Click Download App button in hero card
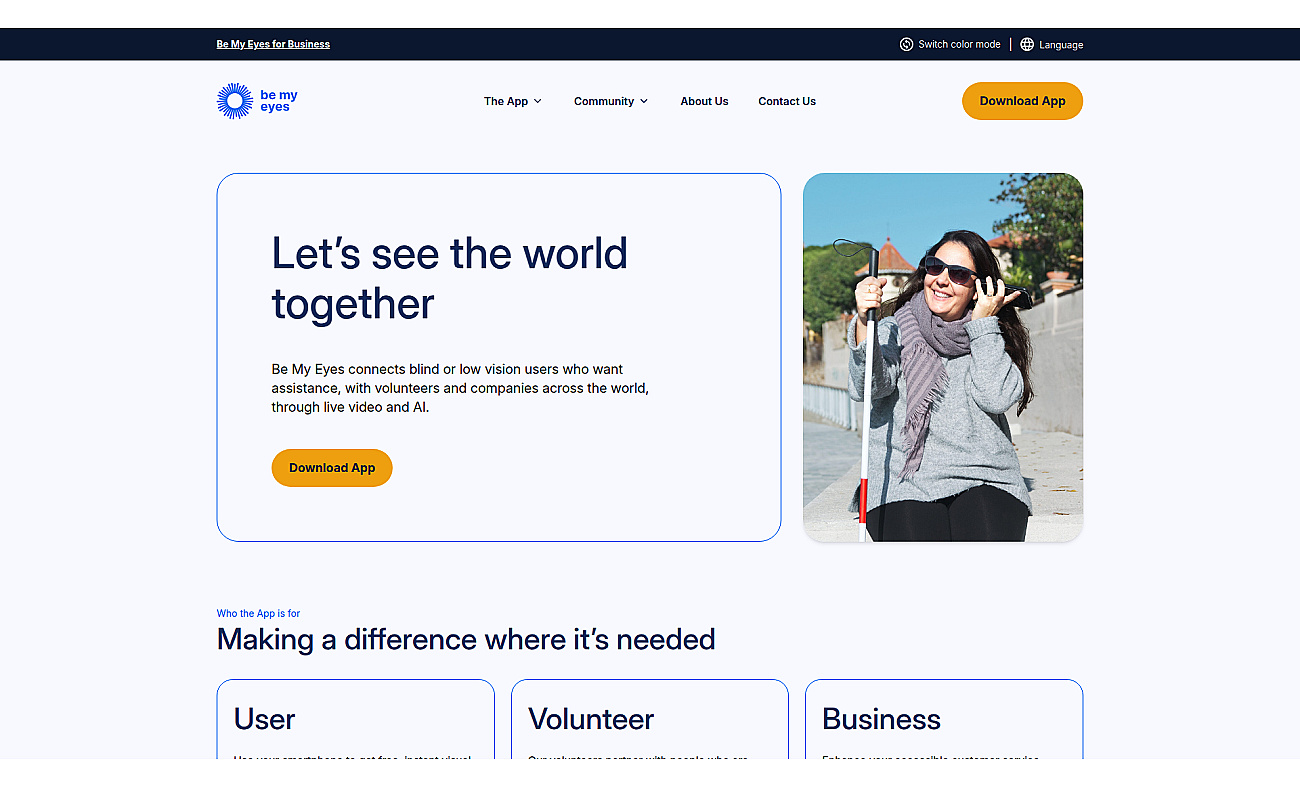 click(x=332, y=468)
